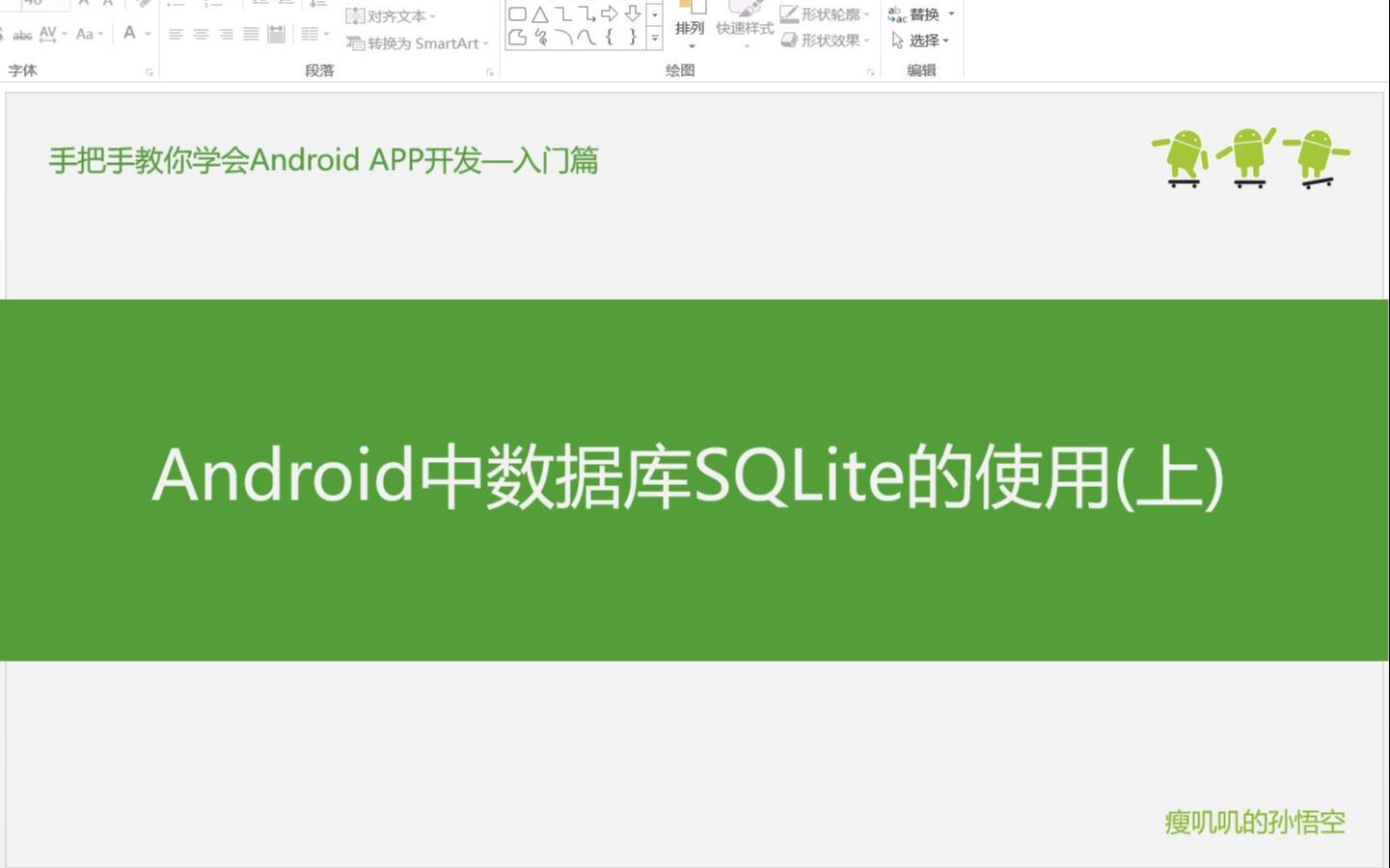The width and height of the screenshot is (1390, 868).
Task: Move the shapes gallery down one row
Action: (655, 15)
